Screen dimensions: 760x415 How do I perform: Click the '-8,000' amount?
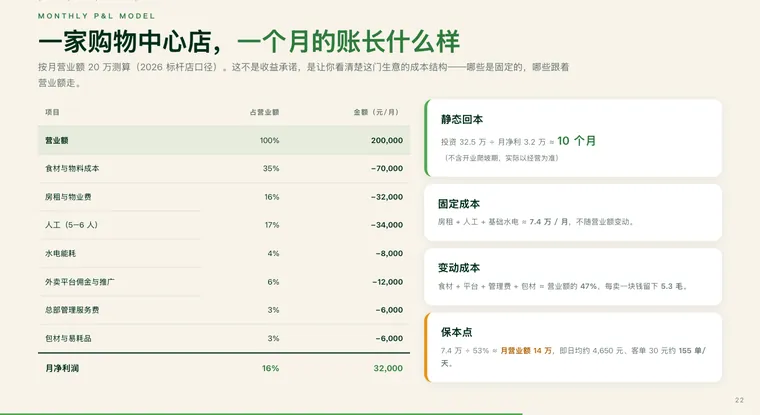click(389, 253)
